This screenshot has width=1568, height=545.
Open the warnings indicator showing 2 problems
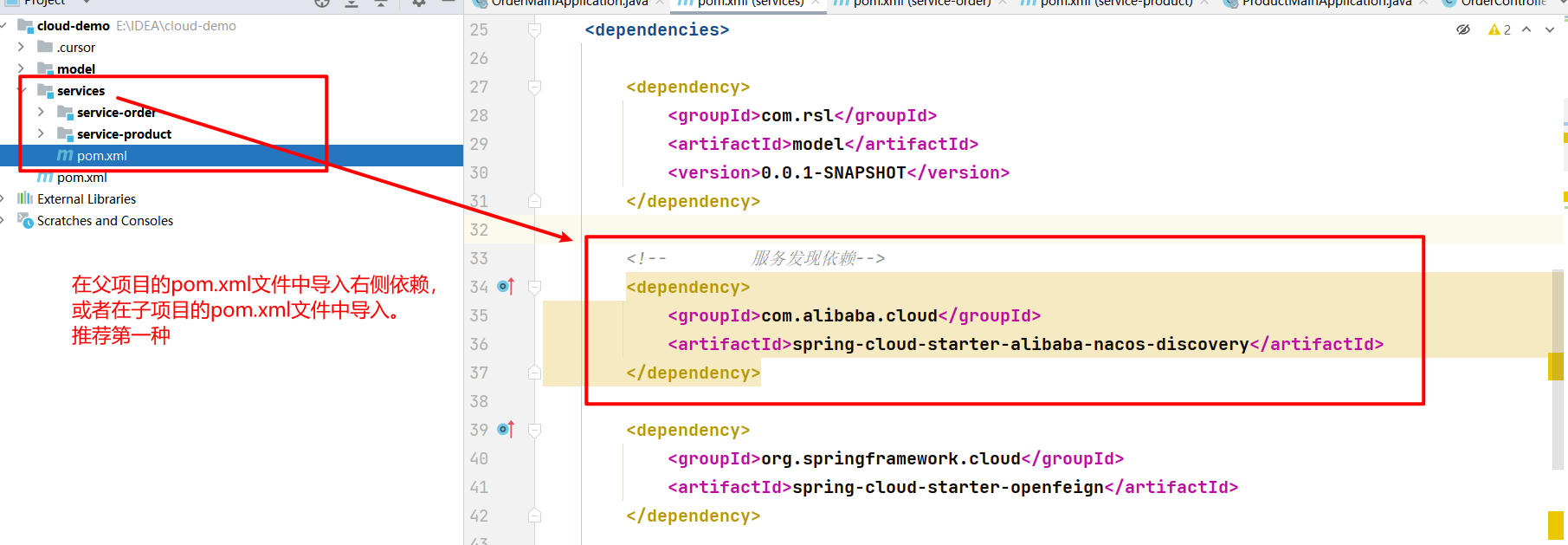[x=1500, y=29]
